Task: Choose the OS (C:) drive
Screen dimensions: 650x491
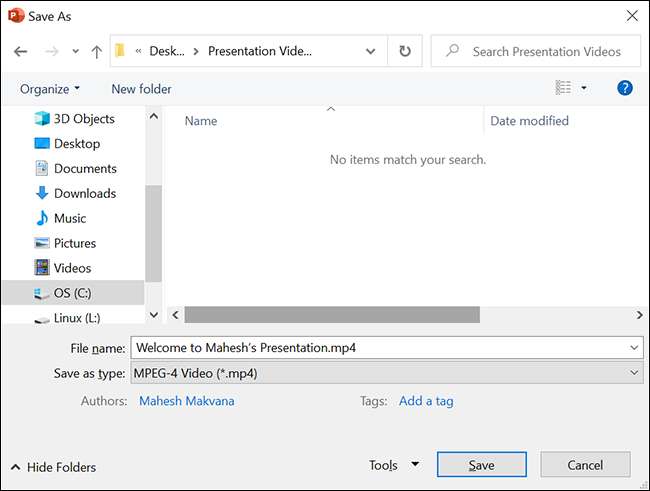Action: click(70, 293)
